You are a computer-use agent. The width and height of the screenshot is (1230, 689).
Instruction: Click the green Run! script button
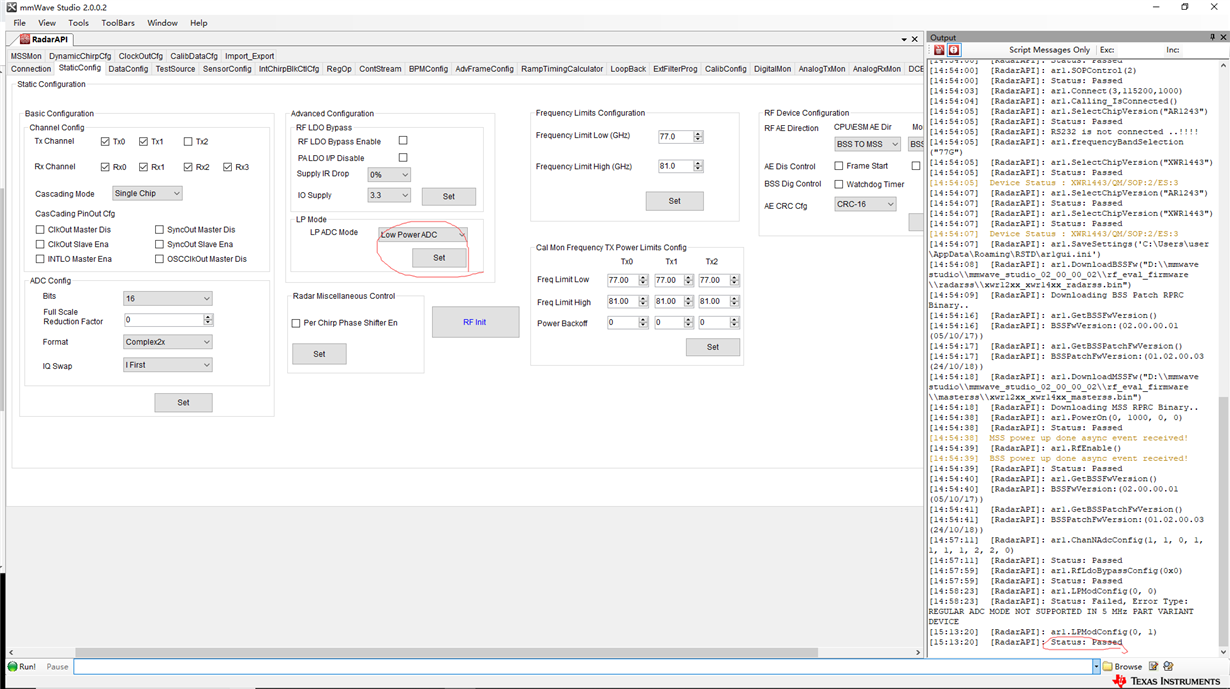click(x=21, y=666)
